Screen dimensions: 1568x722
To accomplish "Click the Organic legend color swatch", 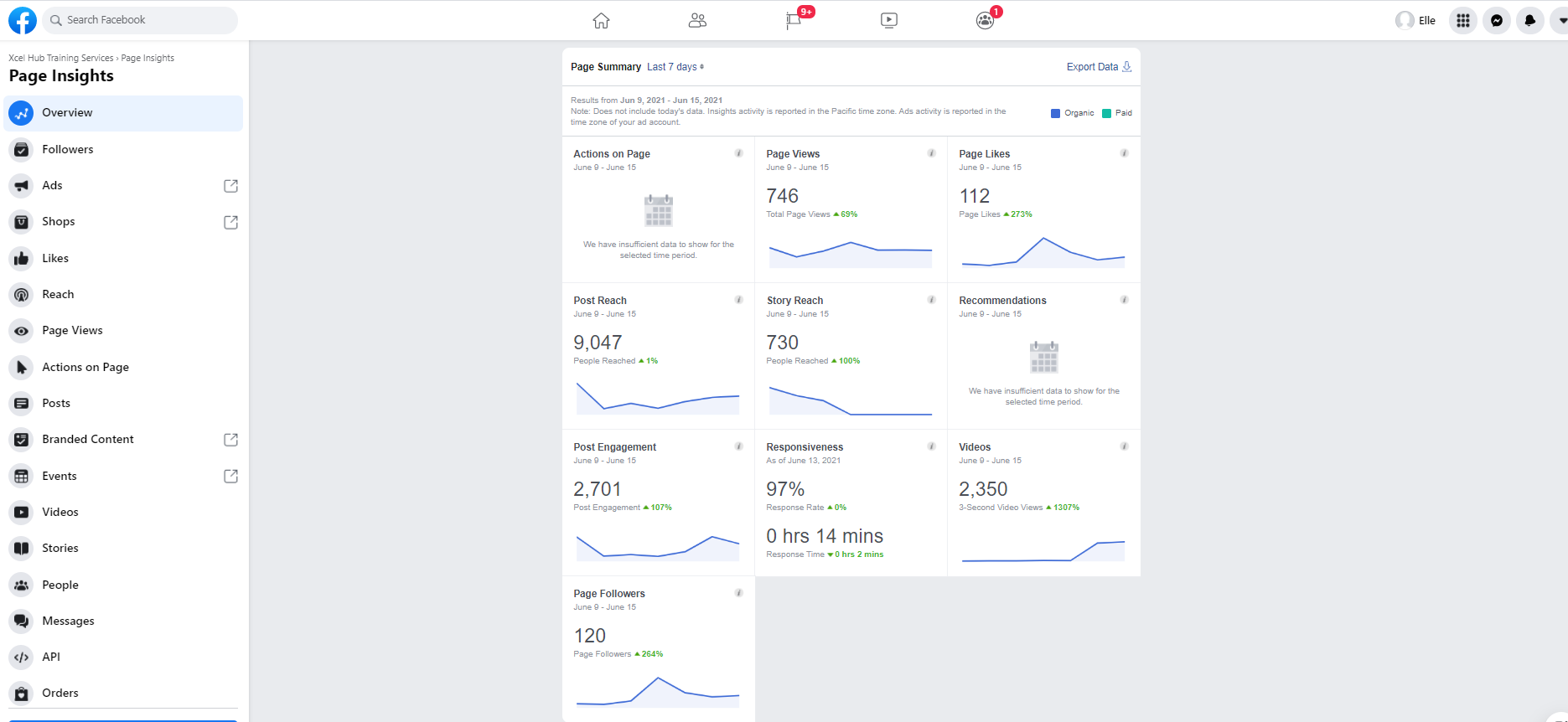I will 1056,113.
